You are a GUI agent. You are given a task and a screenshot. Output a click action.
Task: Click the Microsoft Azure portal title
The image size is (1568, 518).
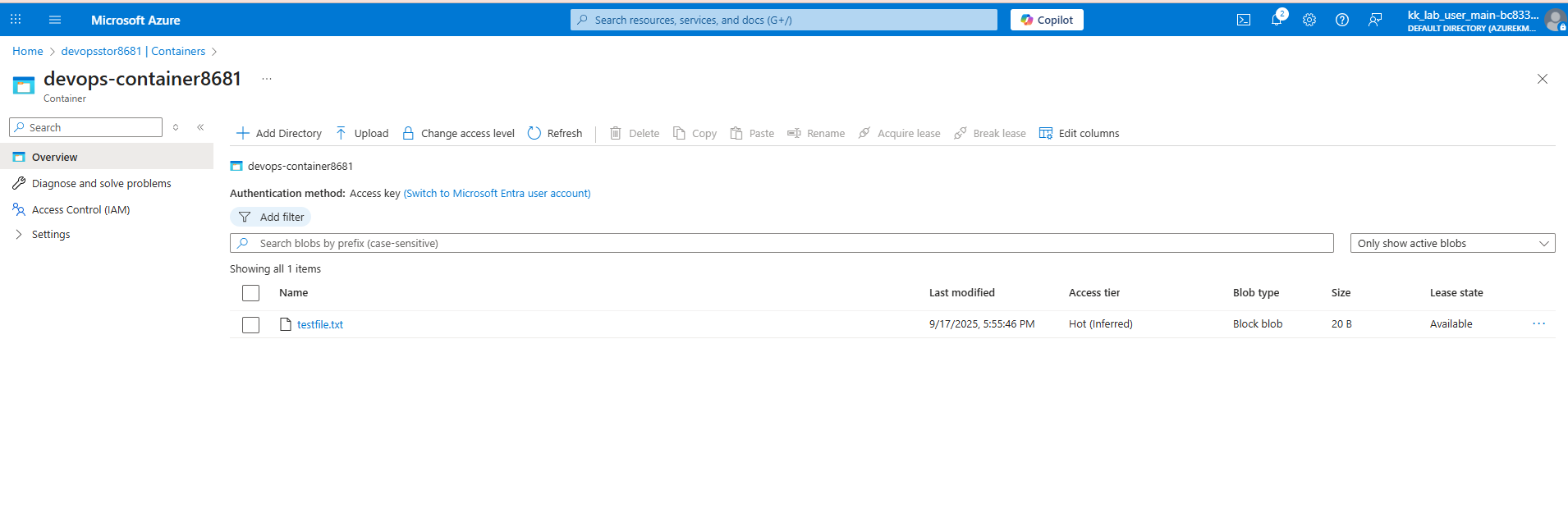pos(135,20)
